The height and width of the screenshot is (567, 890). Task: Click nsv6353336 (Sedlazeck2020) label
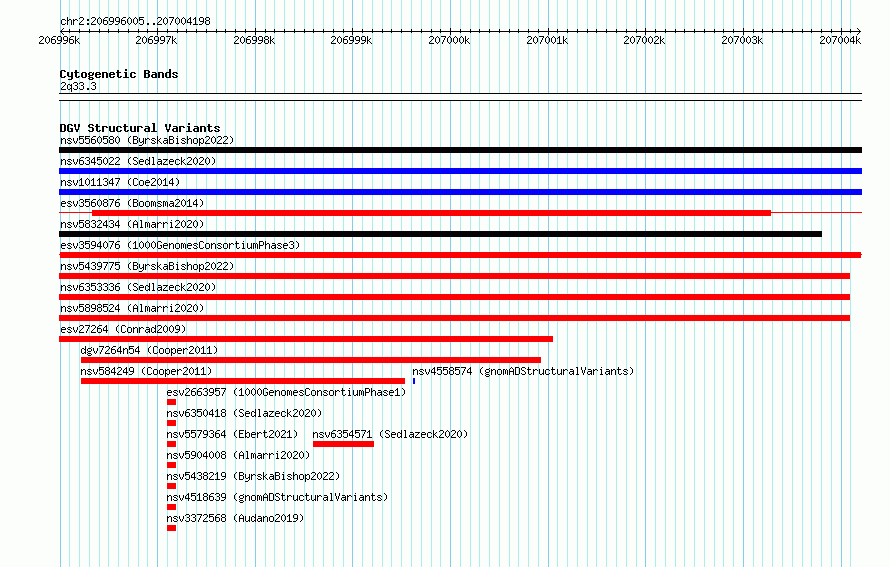tap(138, 287)
